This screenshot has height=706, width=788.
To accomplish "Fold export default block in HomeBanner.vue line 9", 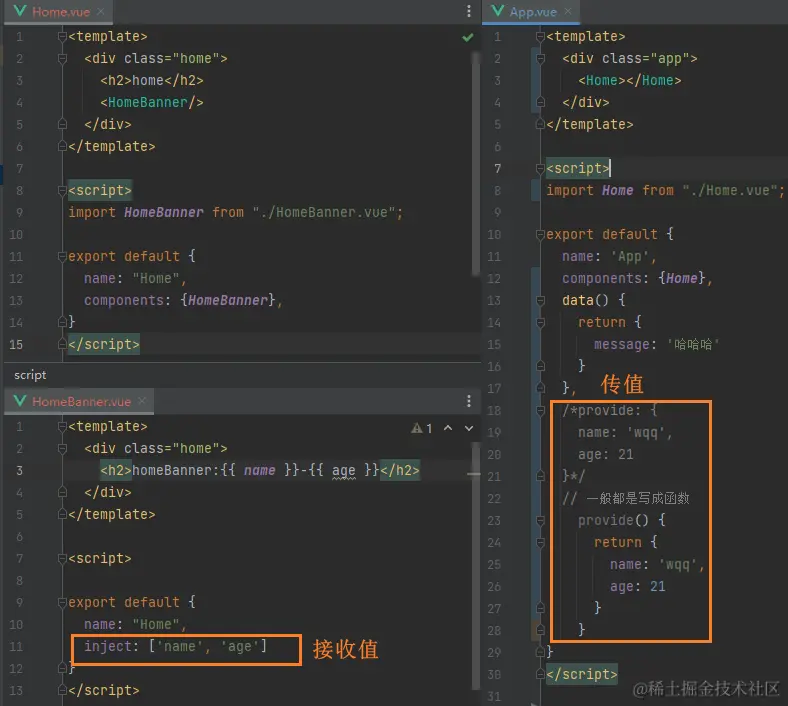I will tap(62, 602).
